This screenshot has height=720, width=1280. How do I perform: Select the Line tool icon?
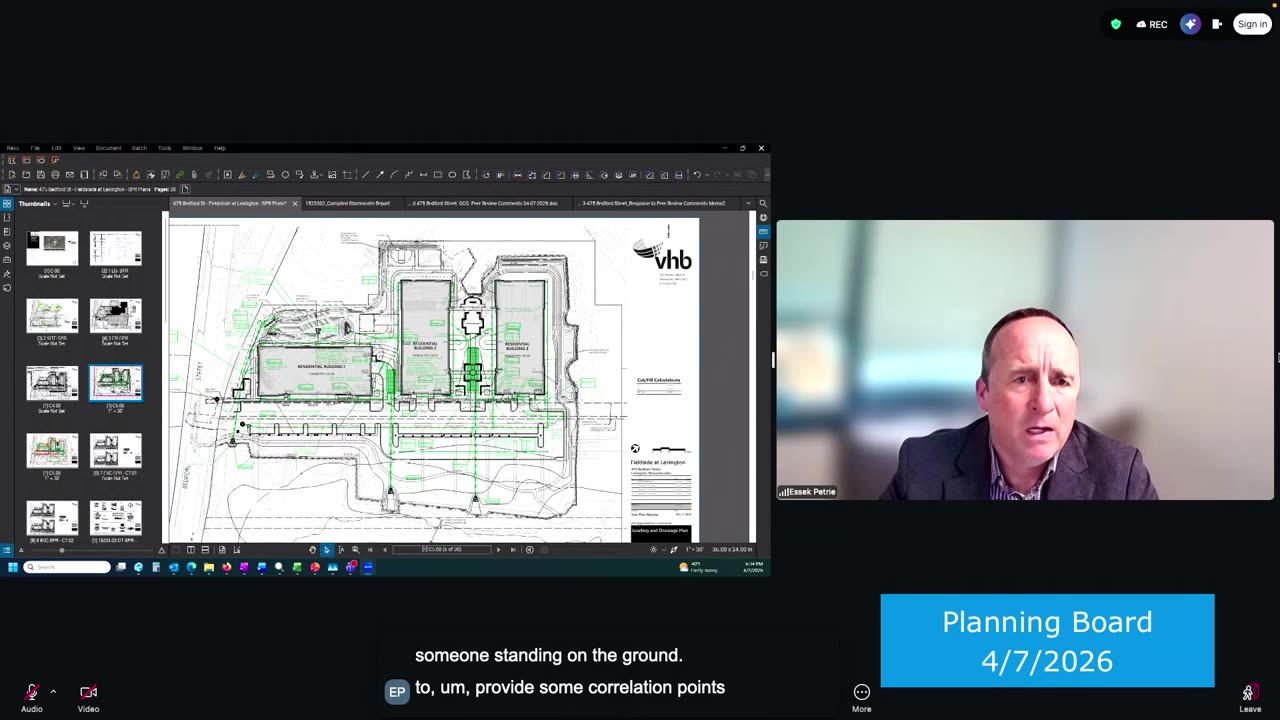coord(365,175)
